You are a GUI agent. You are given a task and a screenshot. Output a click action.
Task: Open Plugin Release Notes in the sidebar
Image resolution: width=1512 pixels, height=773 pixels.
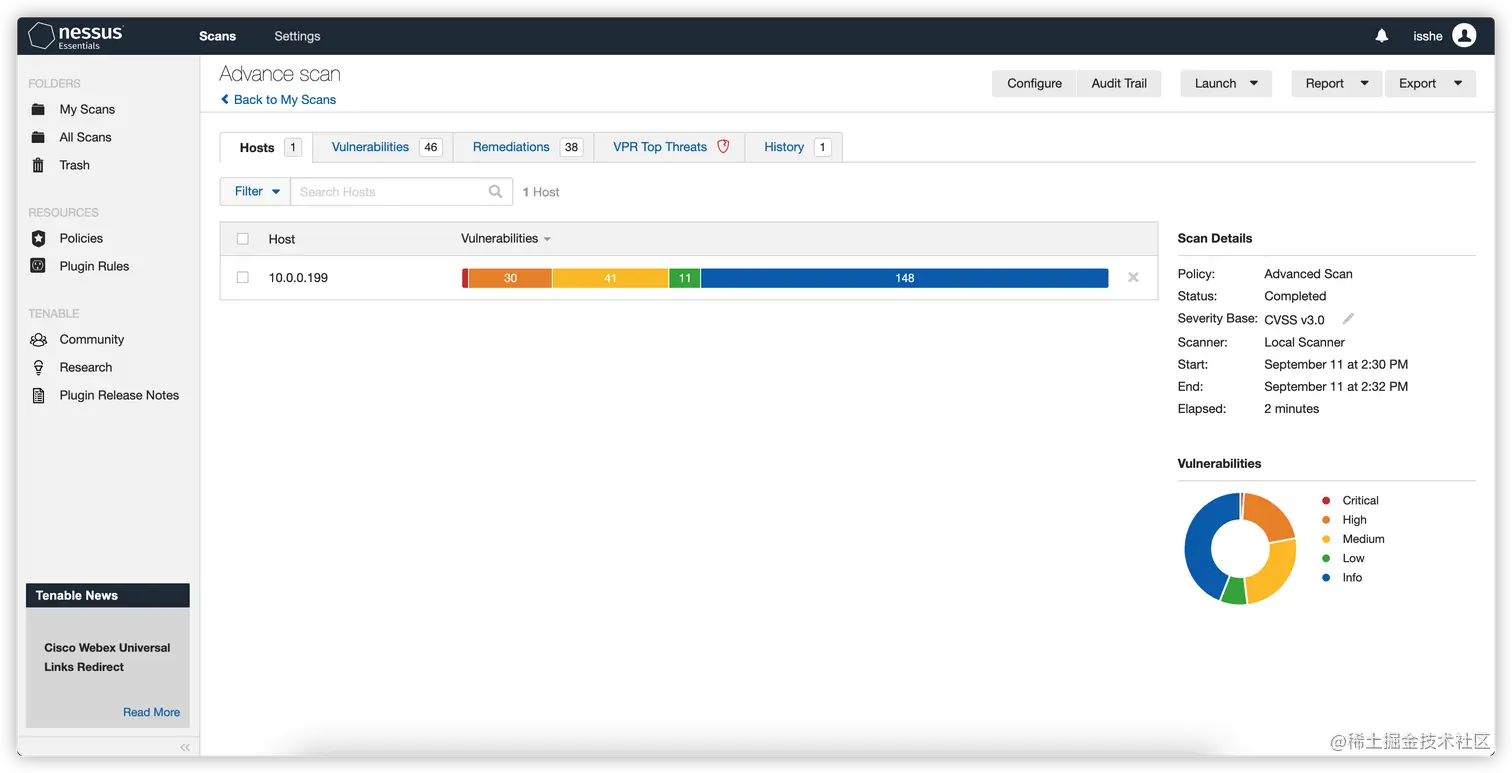point(119,395)
